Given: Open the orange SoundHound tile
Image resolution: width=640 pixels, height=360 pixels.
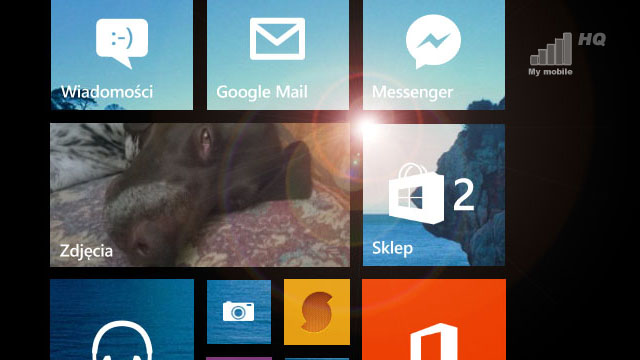Looking at the screenshot, I should (317, 312).
